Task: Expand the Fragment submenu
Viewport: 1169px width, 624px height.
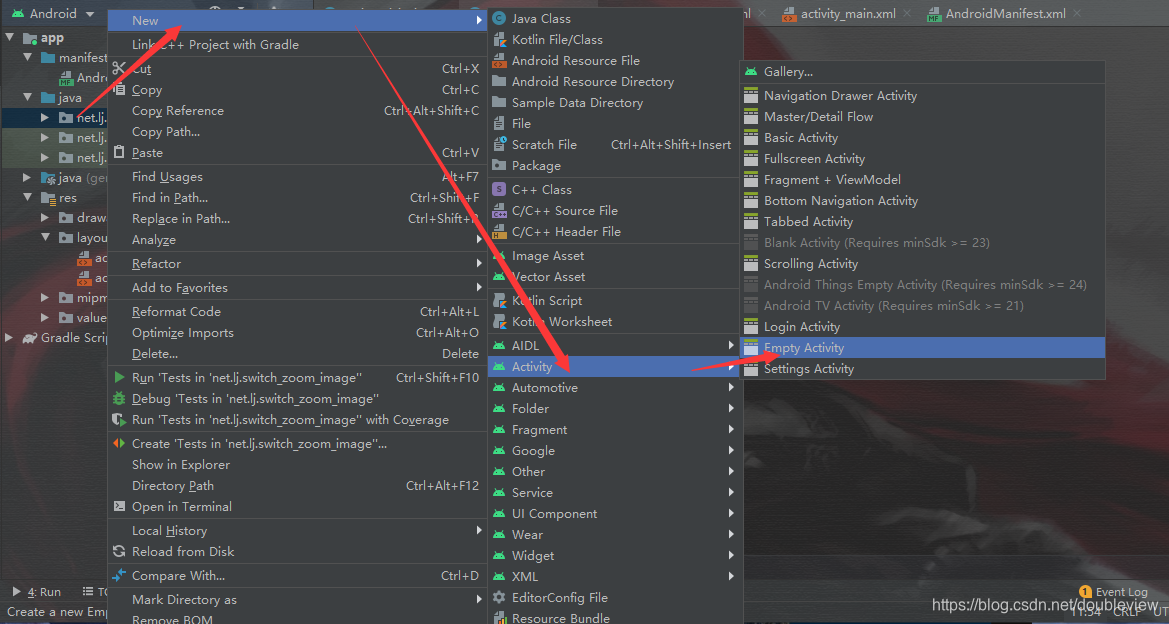Action: (615, 429)
